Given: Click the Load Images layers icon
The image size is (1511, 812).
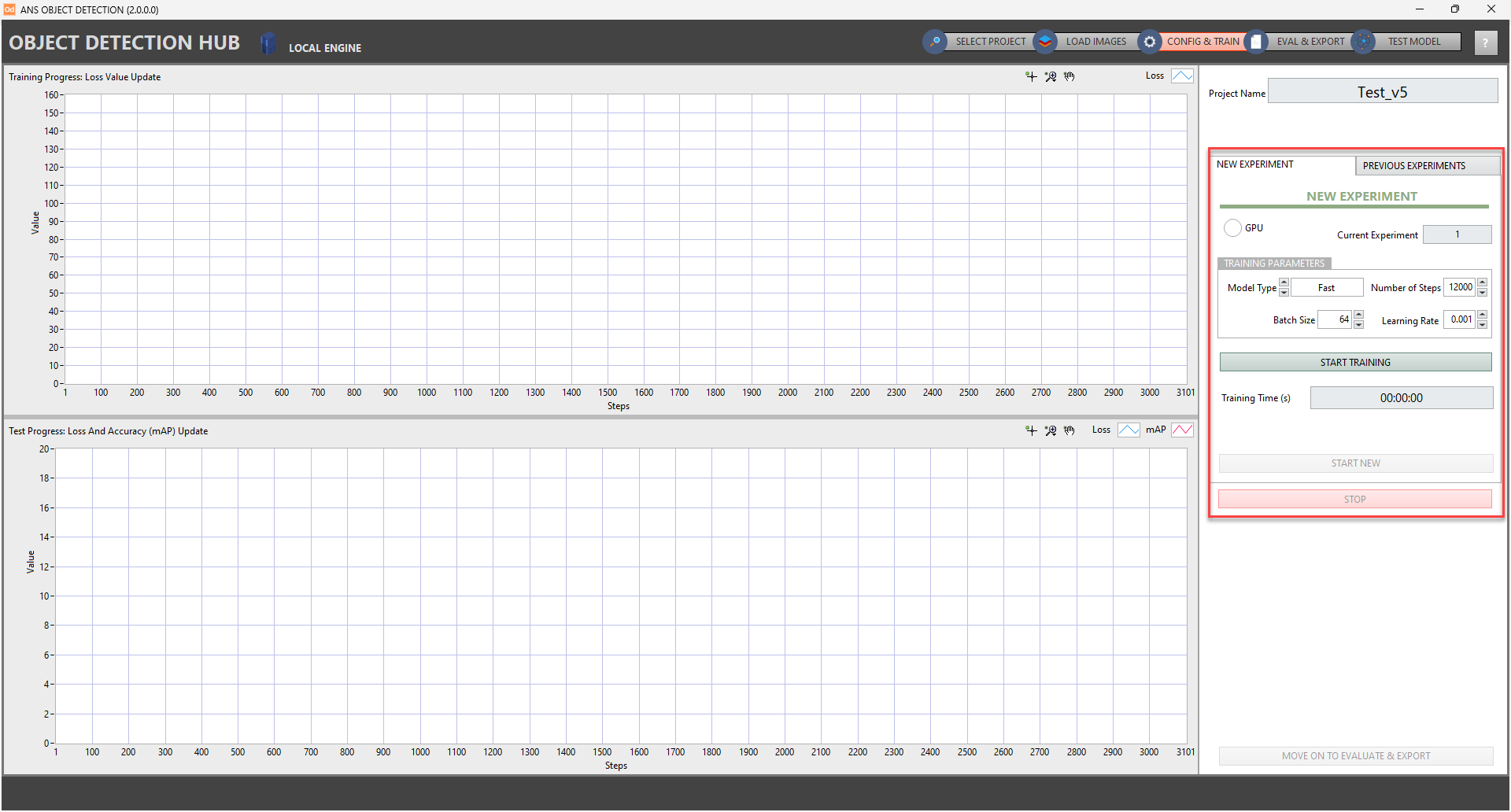Looking at the screenshot, I should point(1045,42).
